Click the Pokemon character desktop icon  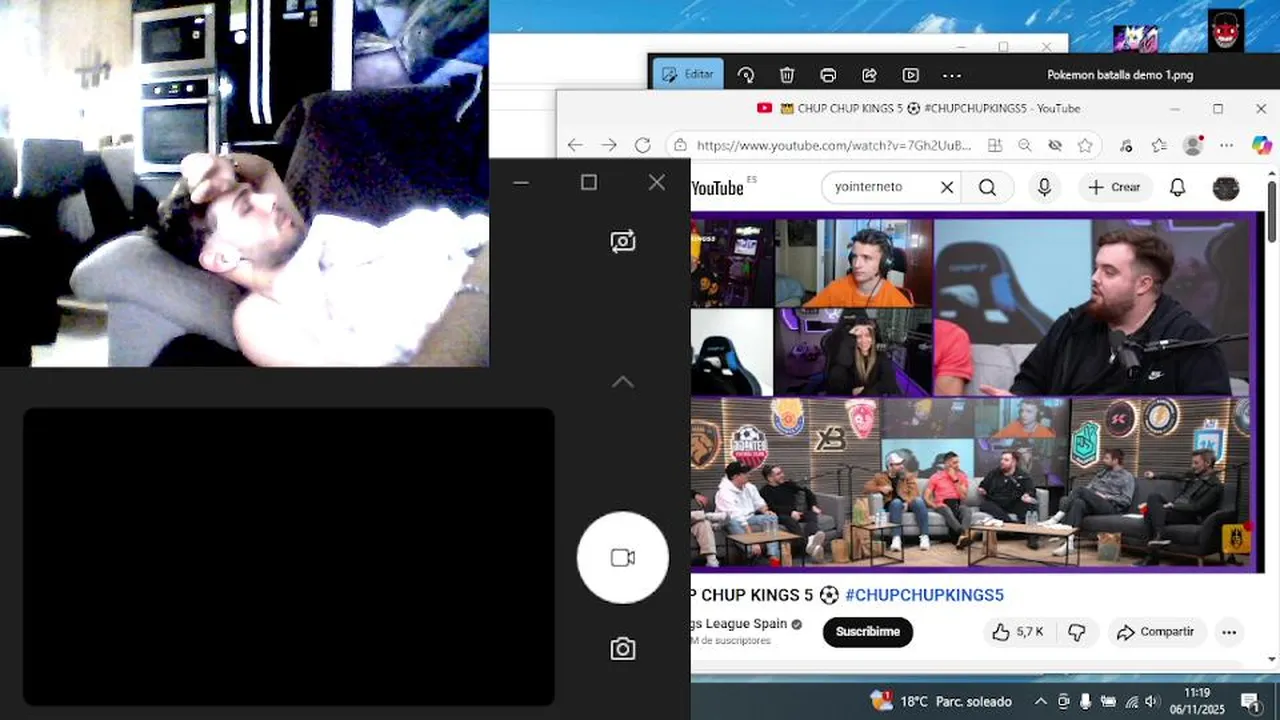[1136, 38]
